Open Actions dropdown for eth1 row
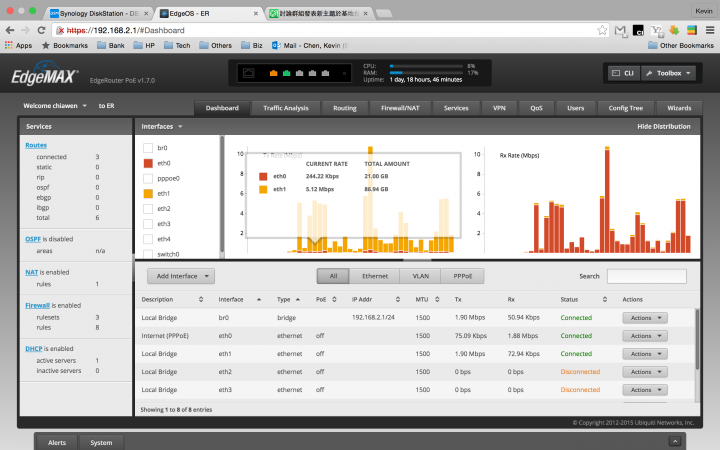Screen dimensions: 720x450 coord(645,354)
